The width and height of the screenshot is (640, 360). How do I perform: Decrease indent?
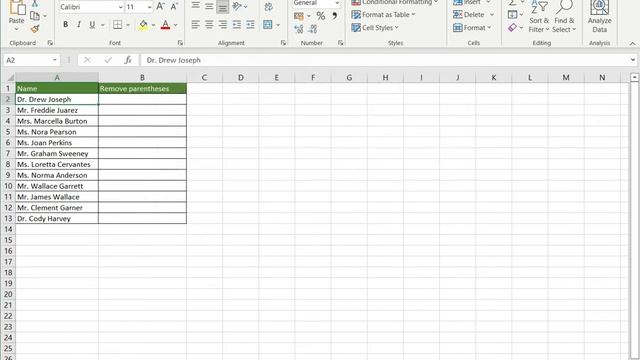tap(236, 25)
